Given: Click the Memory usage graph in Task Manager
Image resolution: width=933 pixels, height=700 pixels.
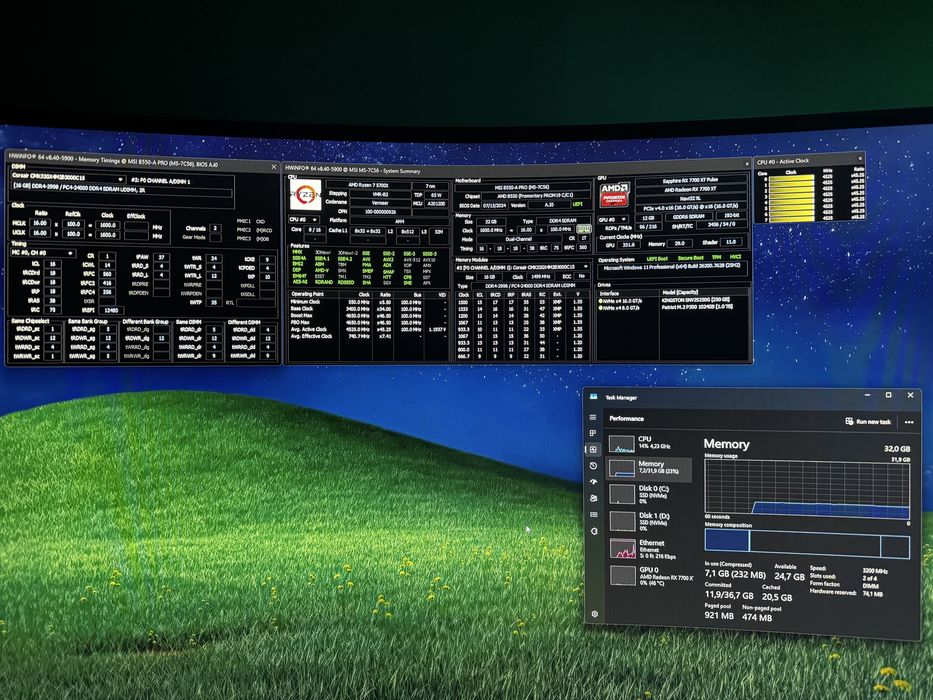Looking at the screenshot, I should click(807, 489).
